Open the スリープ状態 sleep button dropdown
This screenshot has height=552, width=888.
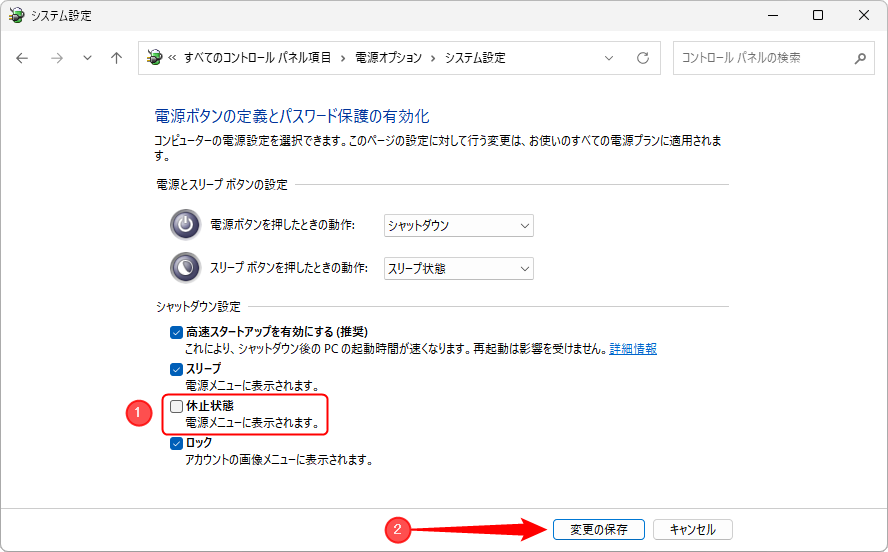[x=459, y=268]
